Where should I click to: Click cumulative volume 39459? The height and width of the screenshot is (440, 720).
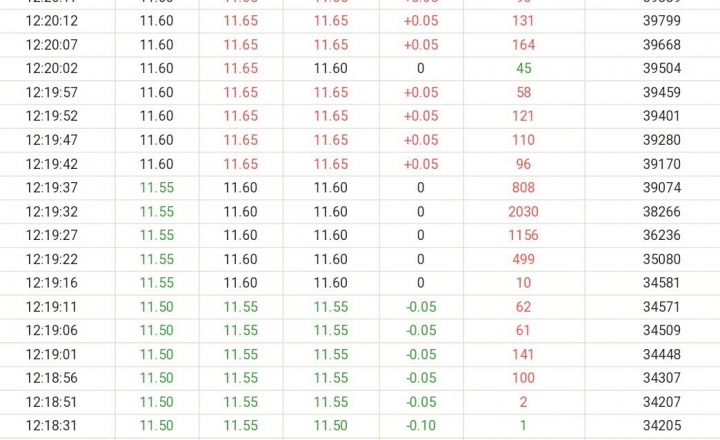click(662, 92)
